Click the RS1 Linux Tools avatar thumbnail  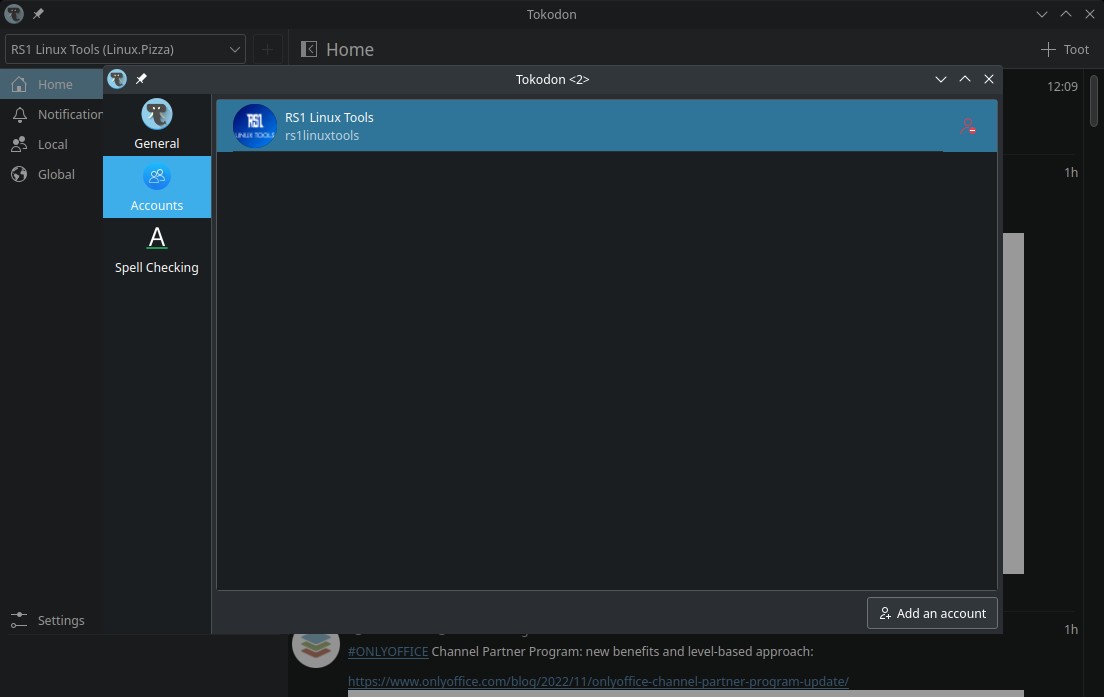point(254,126)
